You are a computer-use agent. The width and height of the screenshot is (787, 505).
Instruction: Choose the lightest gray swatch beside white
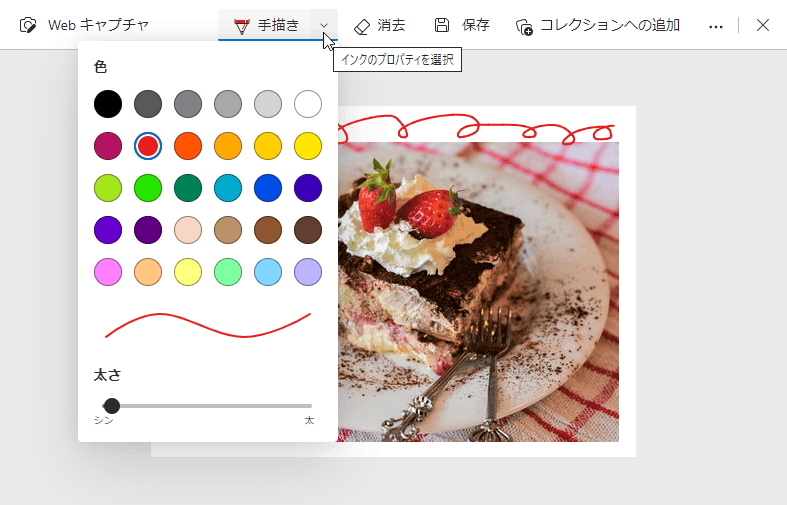(x=268, y=104)
